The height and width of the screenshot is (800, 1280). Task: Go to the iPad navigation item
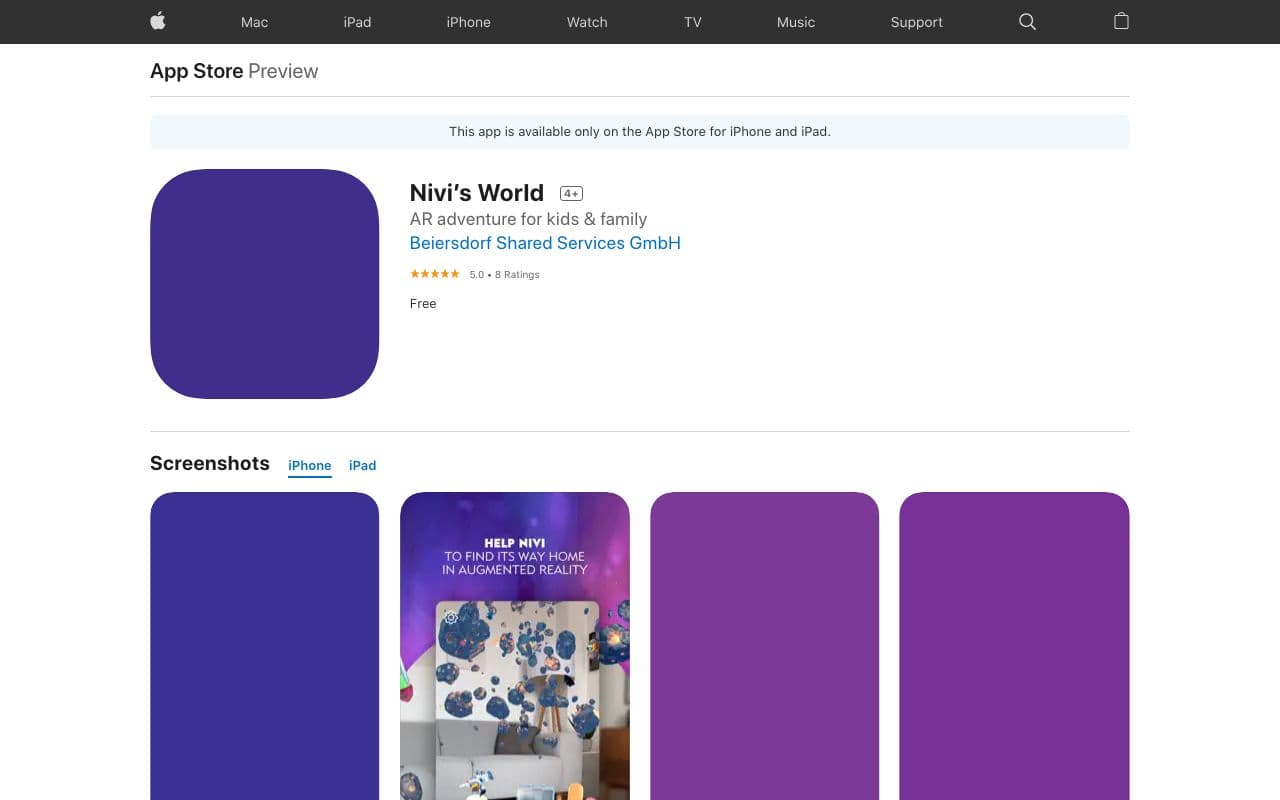(x=357, y=22)
